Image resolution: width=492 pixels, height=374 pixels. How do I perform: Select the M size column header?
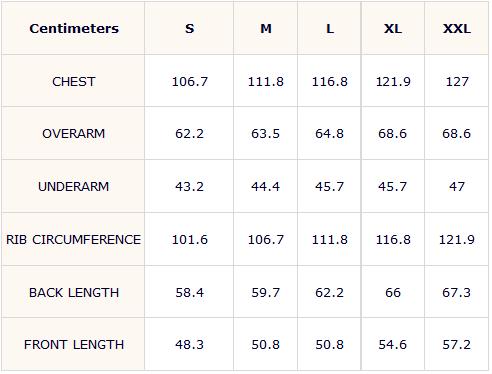266,29
